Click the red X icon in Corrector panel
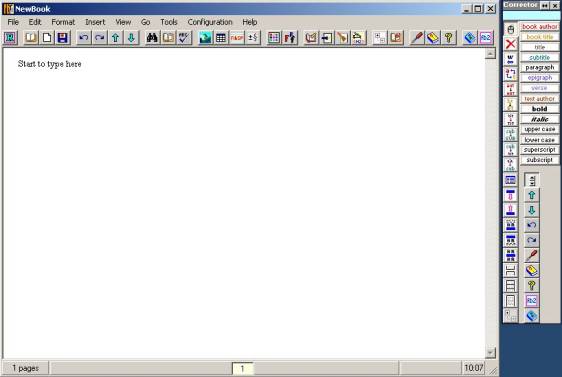 click(x=510, y=44)
